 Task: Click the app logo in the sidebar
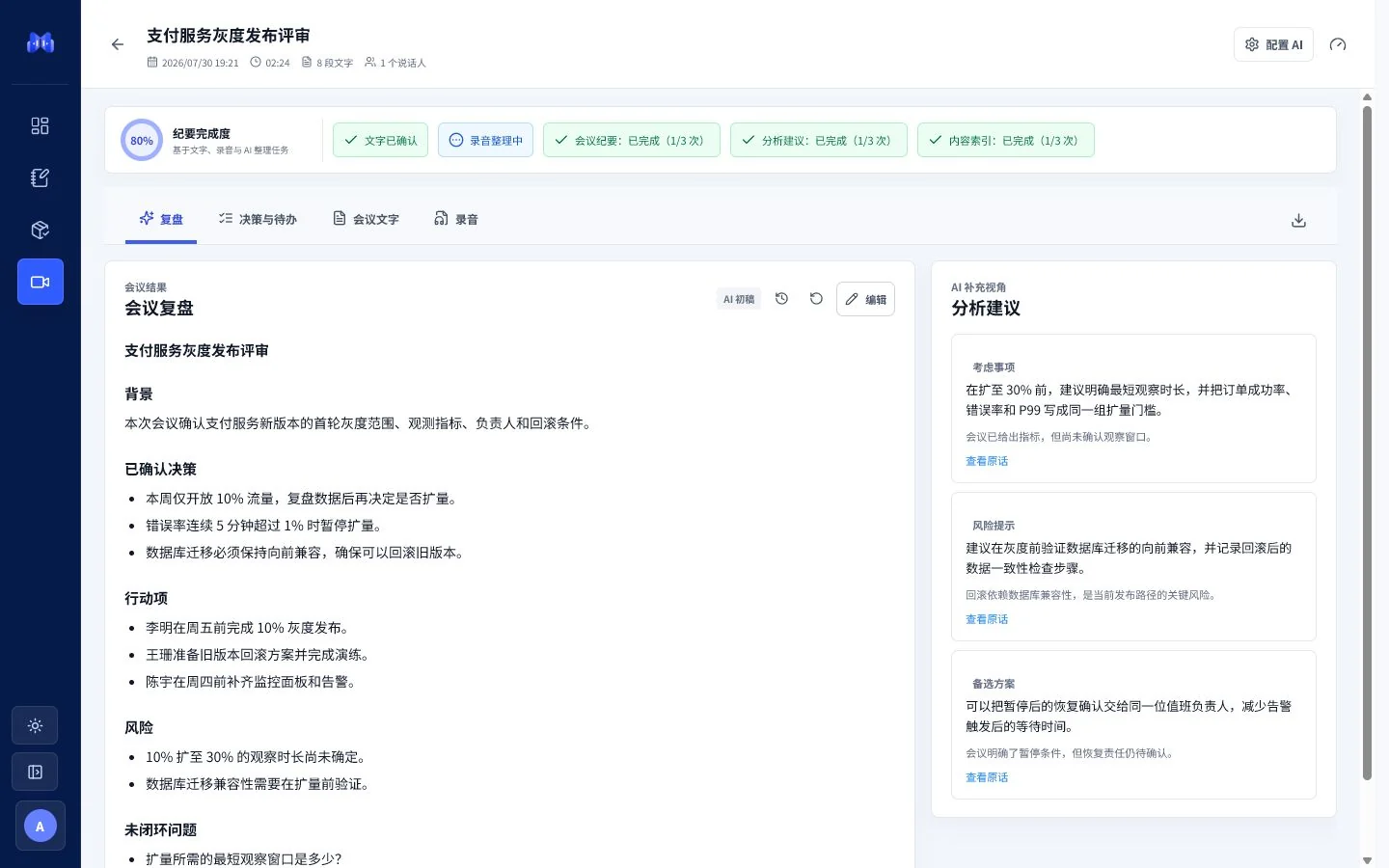(41, 42)
